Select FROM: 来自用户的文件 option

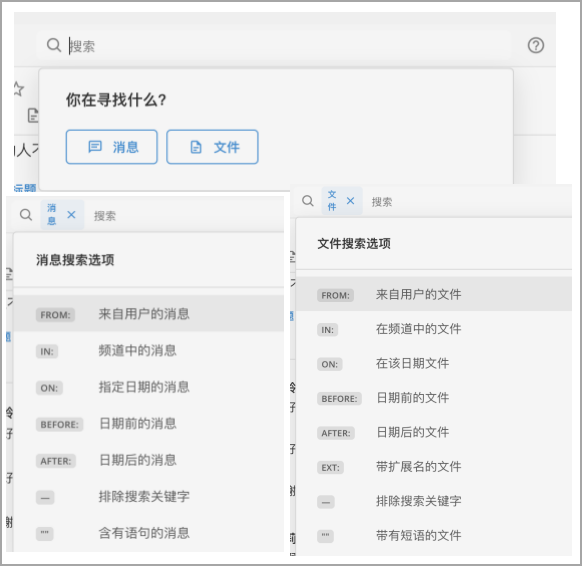click(434, 294)
